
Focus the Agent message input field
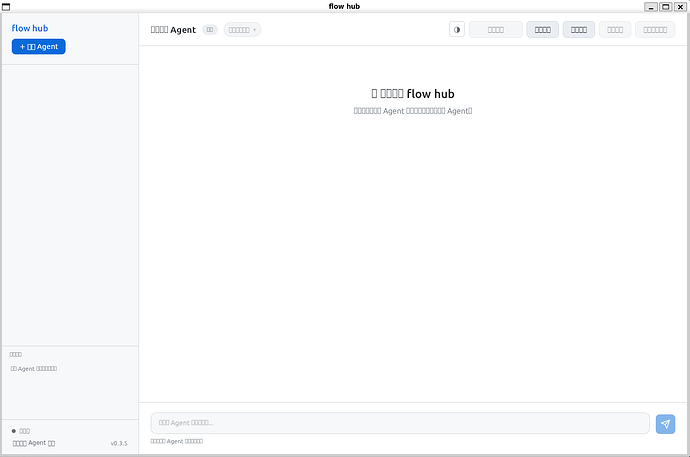click(x=400, y=423)
